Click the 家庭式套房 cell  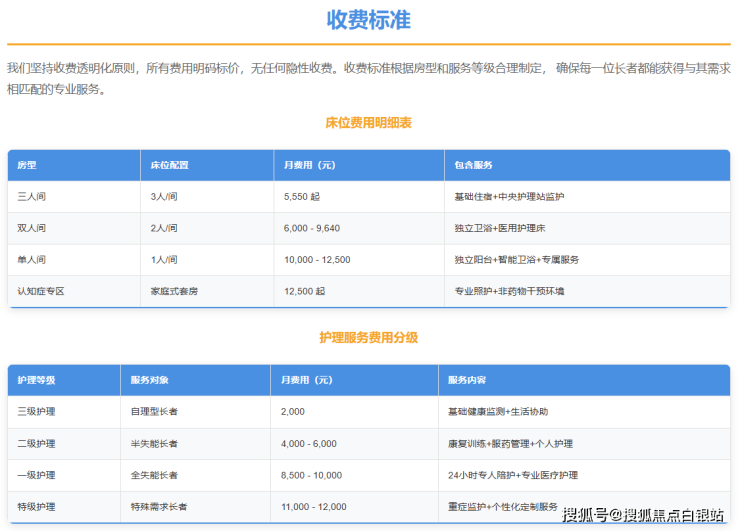pyautogui.click(x=174, y=291)
